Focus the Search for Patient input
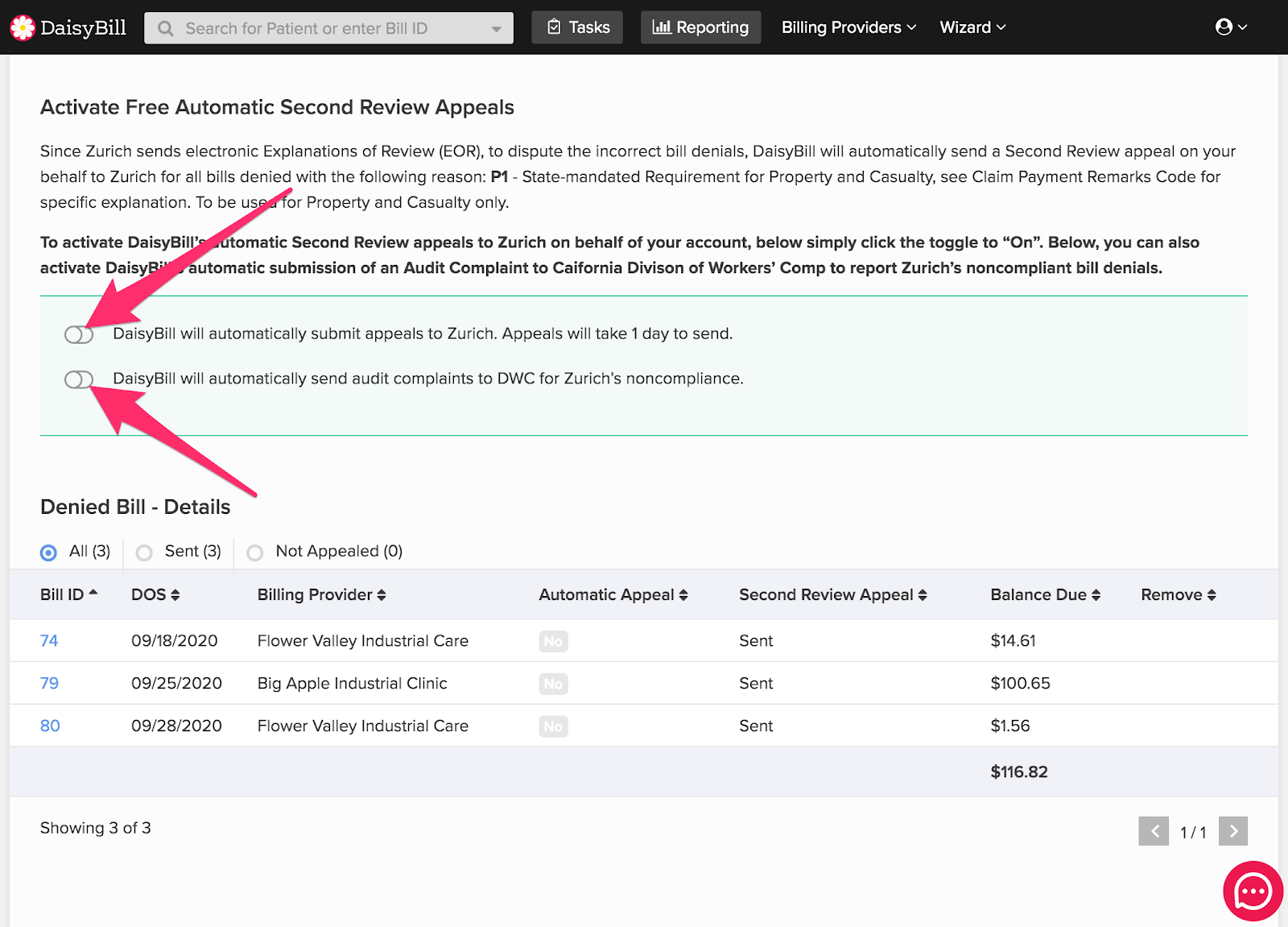This screenshot has height=927, width=1288. [x=328, y=28]
